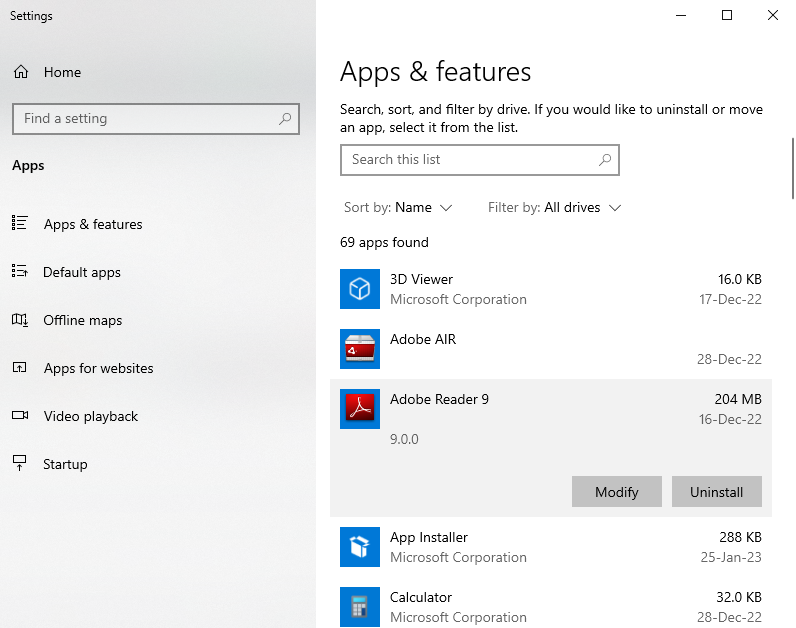Screen dimensions: 796x628
Task: Select the 3D Viewer app entry
Action: [551, 289]
